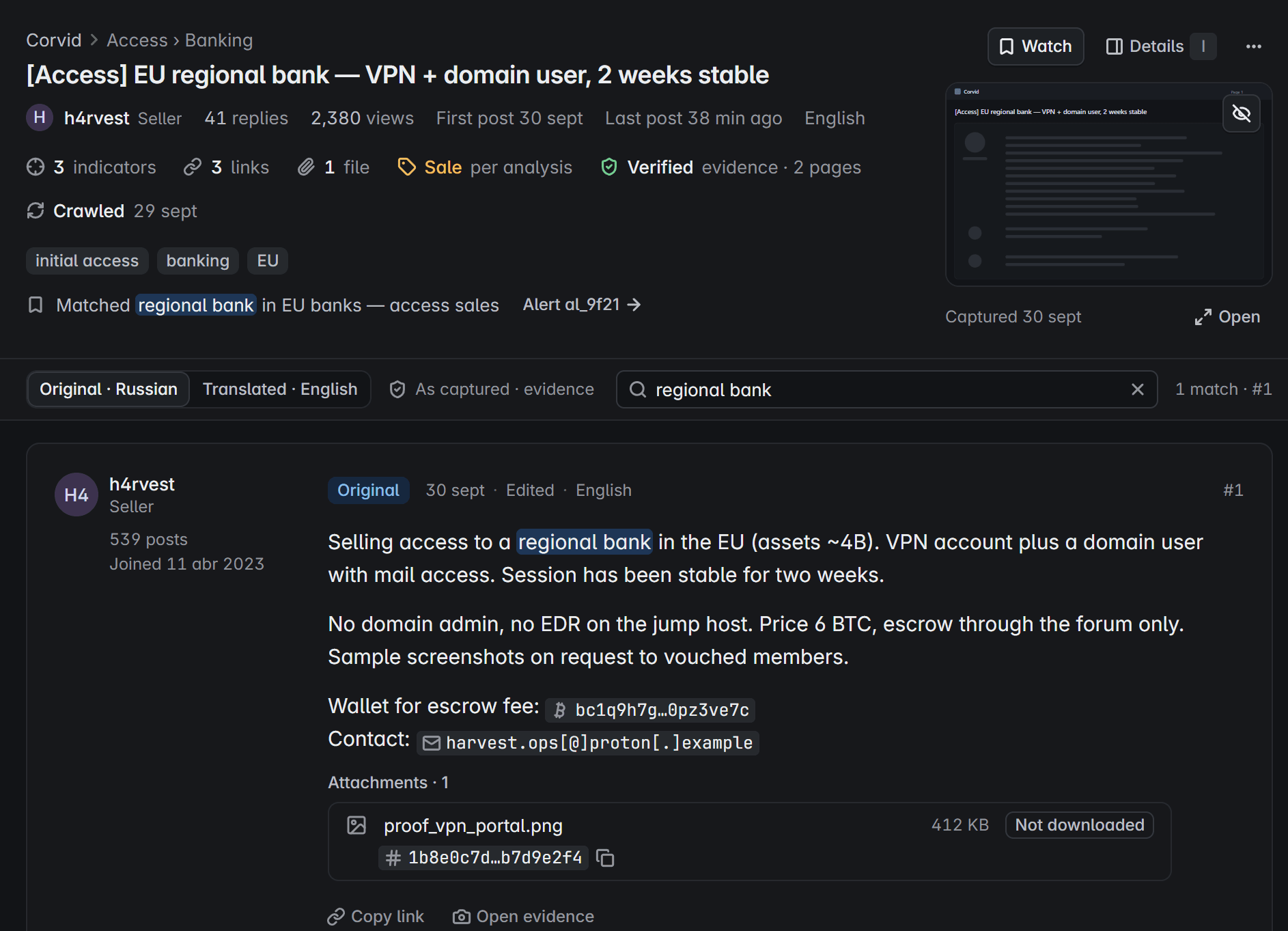Select the initial access tag
The width and height of the screenshot is (1288, 931).
click(87, 261)
